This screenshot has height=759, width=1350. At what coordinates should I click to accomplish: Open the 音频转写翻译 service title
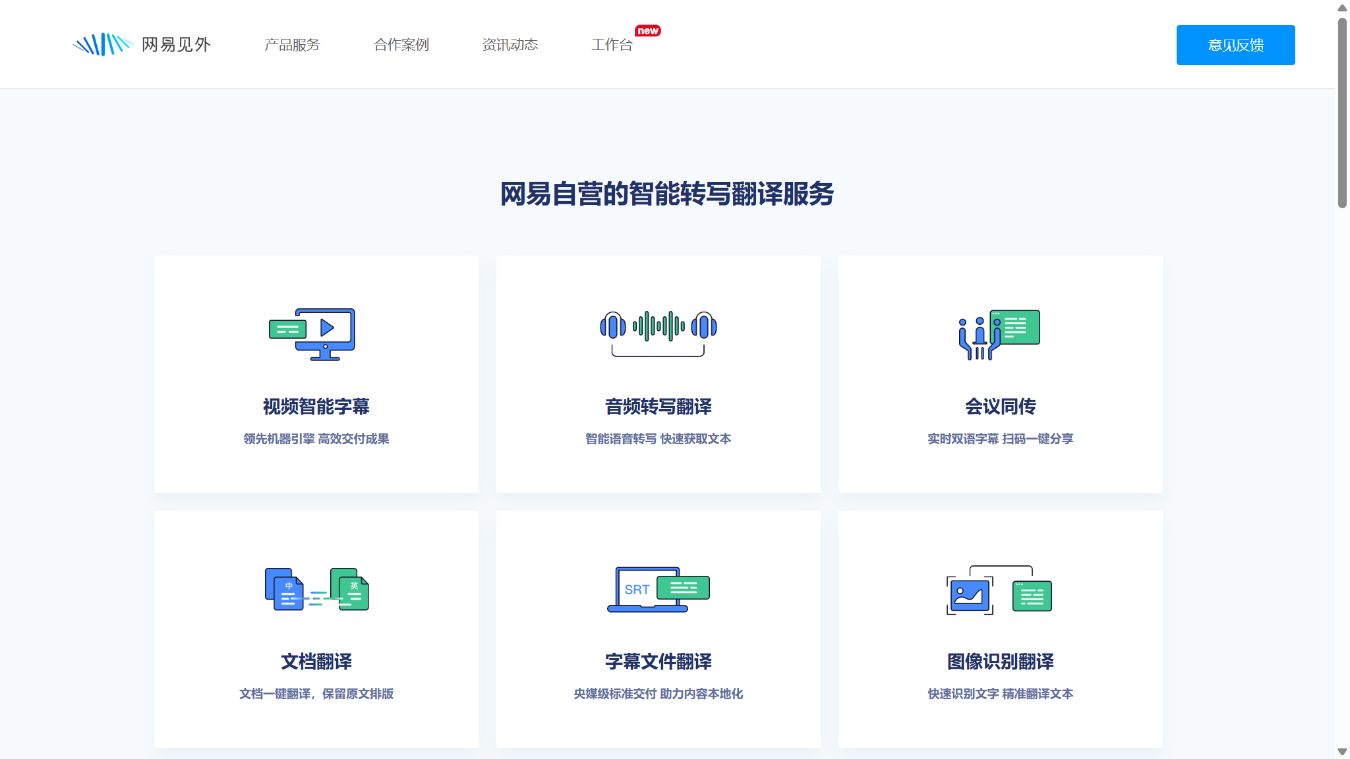pyautogui.click(x=658, y=407)
